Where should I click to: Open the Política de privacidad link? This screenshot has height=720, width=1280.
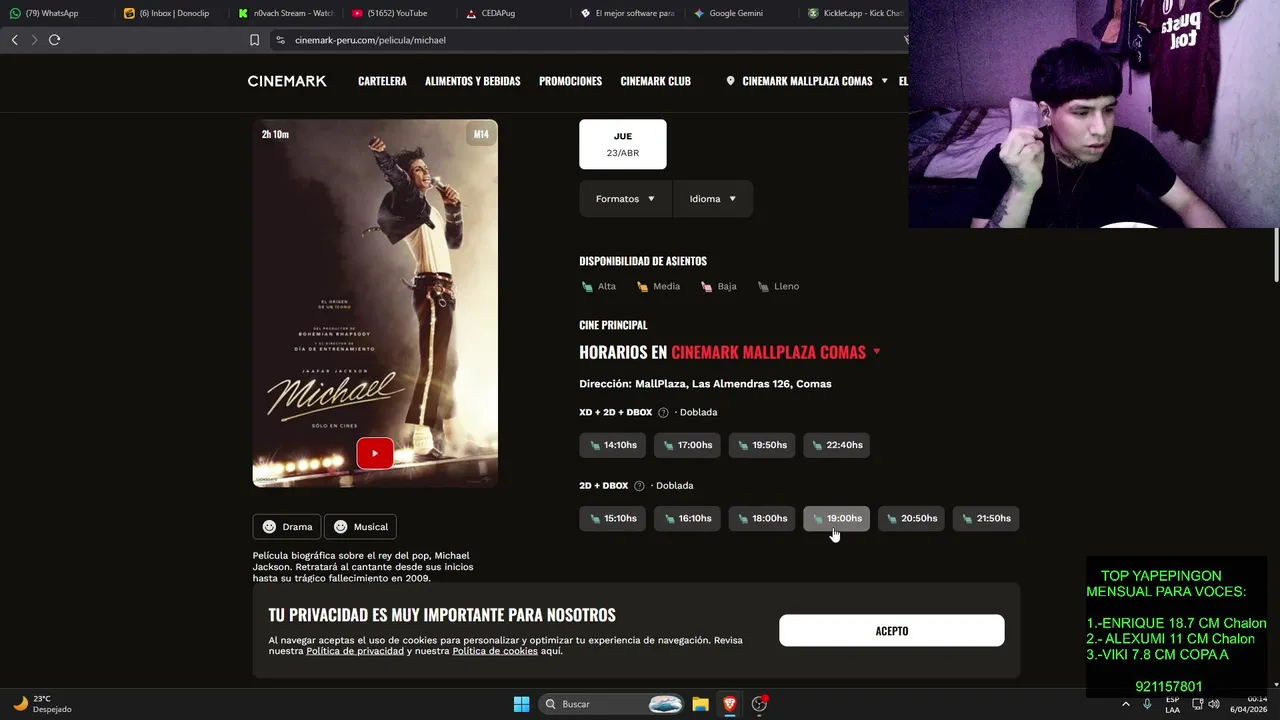[355, 651]
